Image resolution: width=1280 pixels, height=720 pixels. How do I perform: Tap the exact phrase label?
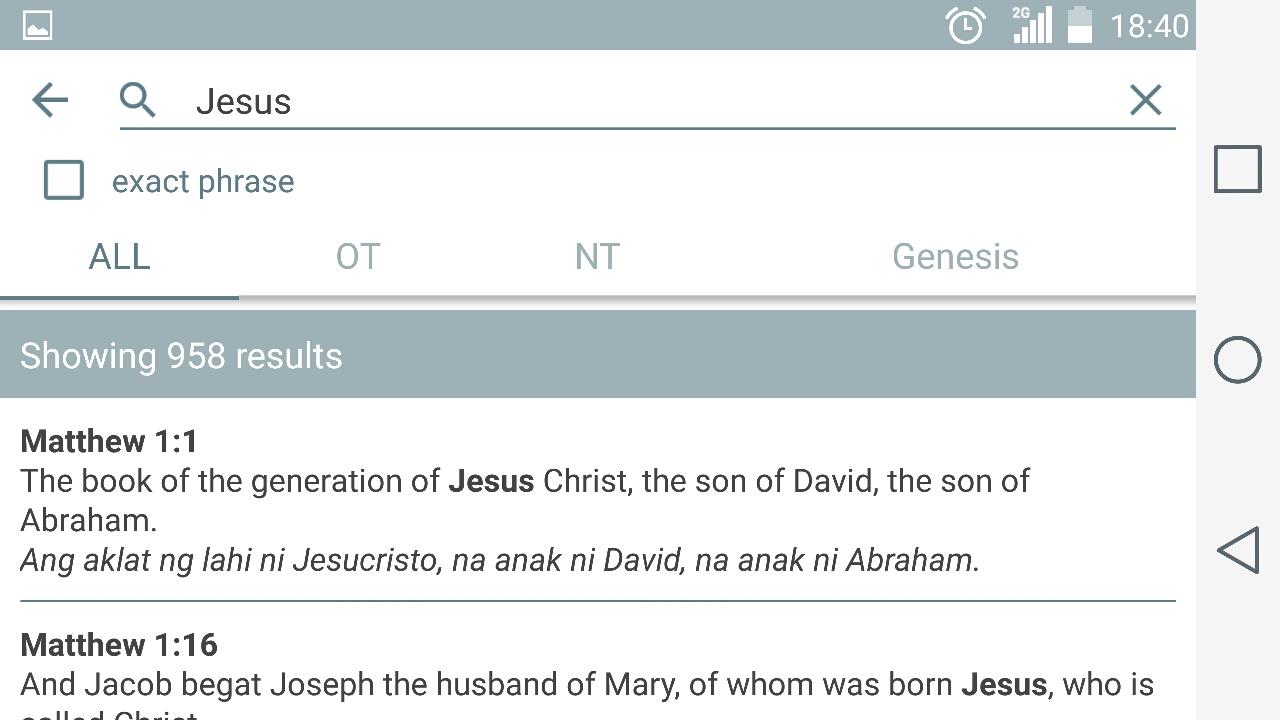pyautogui.click(x=203, y=182)
